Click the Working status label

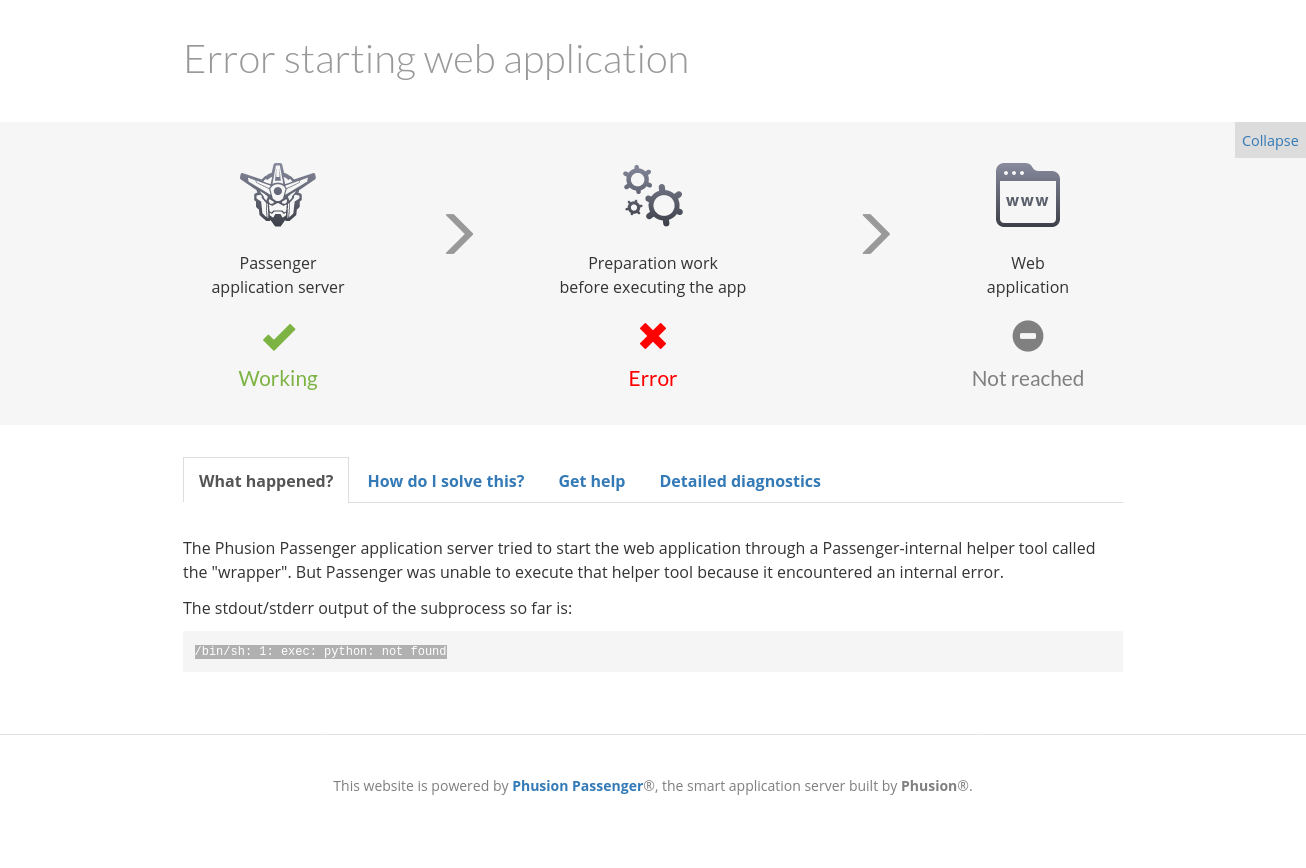click(x=278, y=378)
